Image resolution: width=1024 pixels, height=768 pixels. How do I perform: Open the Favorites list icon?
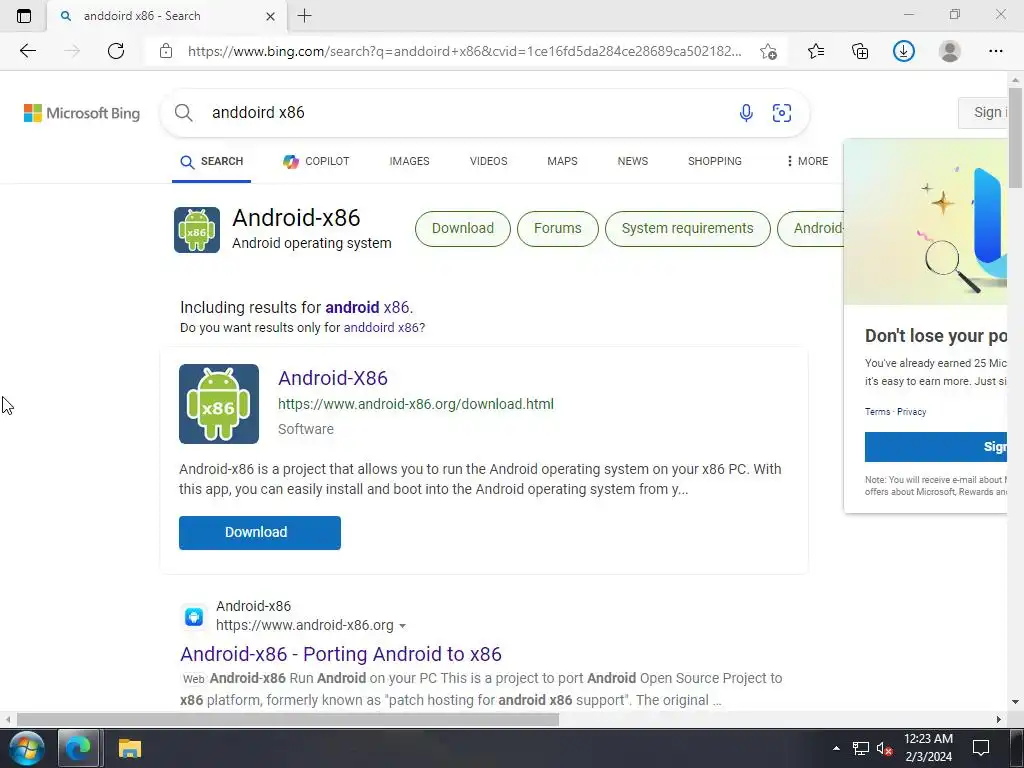[x=816, y=51]
